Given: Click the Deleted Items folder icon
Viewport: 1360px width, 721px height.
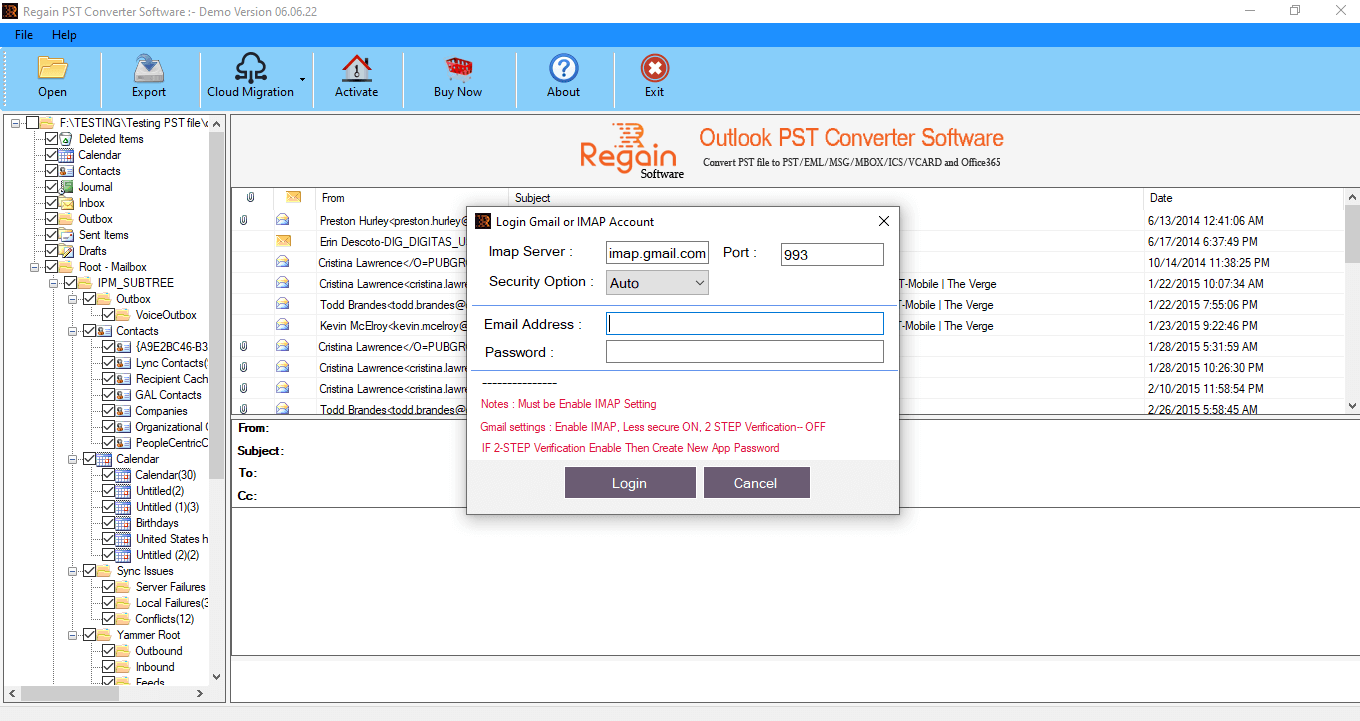Looking at the screenshot, I should click(67, 139).
